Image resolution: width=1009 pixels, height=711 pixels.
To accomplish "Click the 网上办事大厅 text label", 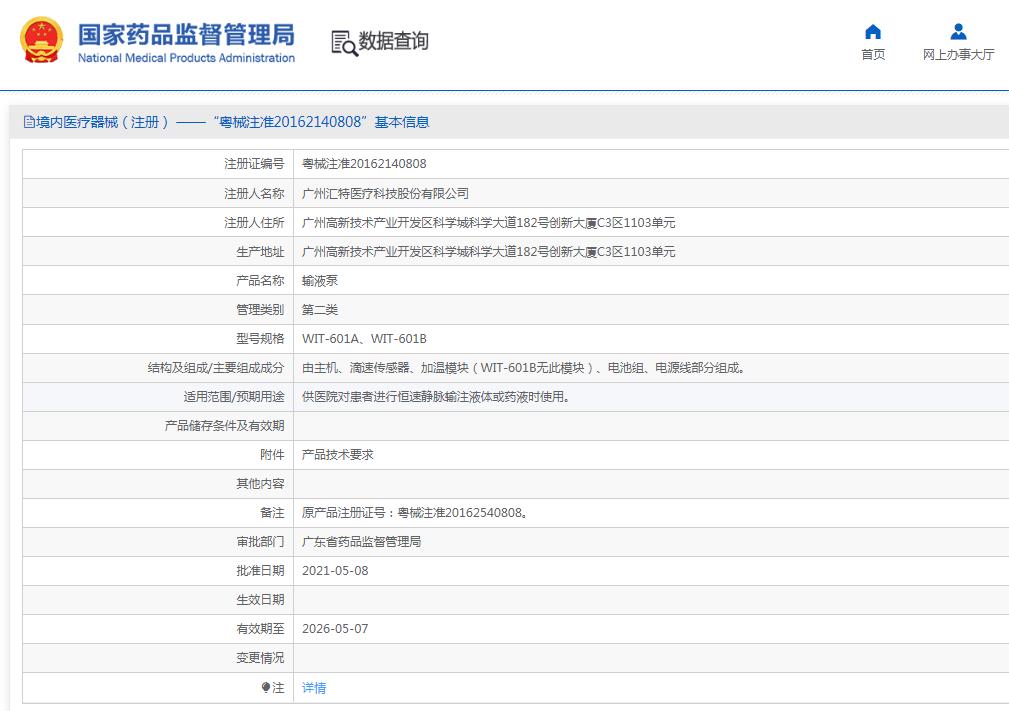I will 958,55.
